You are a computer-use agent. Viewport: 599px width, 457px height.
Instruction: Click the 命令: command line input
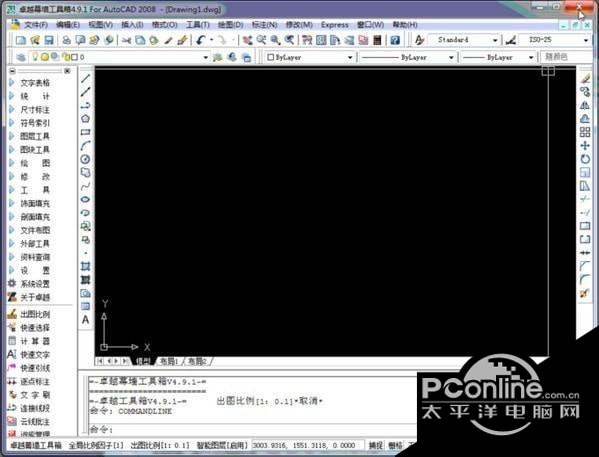coord(252,430)
